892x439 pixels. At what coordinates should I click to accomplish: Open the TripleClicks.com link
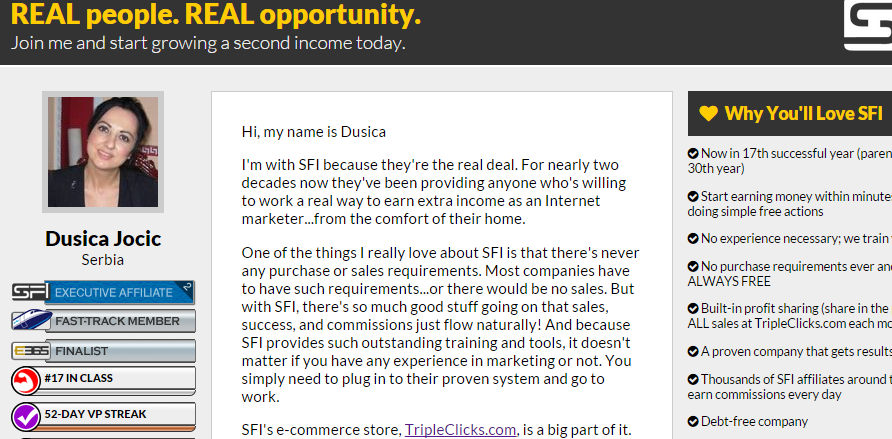point(460,429)
